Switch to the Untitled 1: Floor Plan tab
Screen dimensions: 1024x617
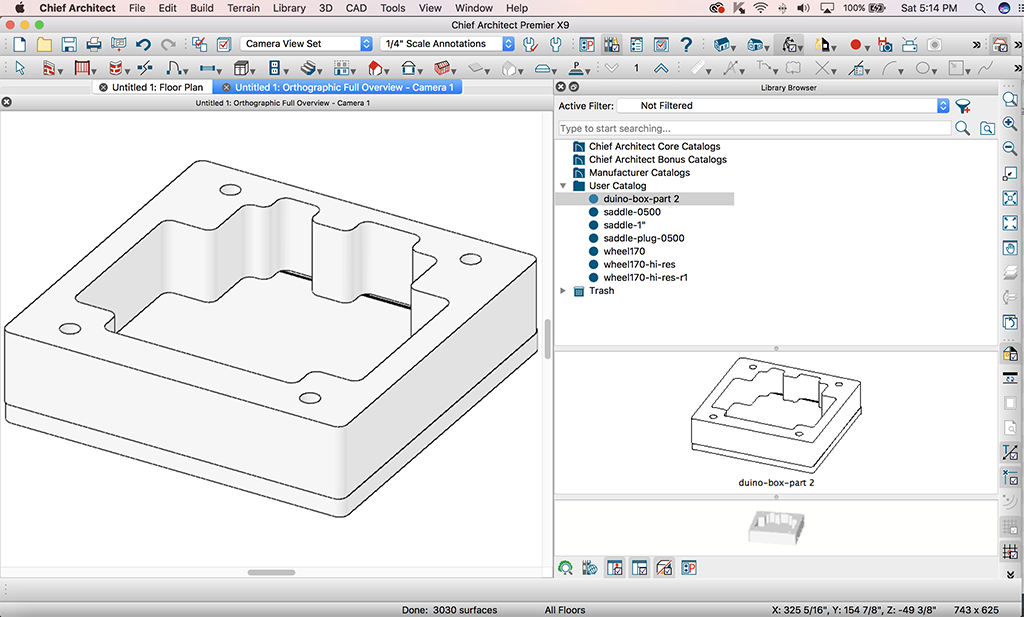click(156, 87)
